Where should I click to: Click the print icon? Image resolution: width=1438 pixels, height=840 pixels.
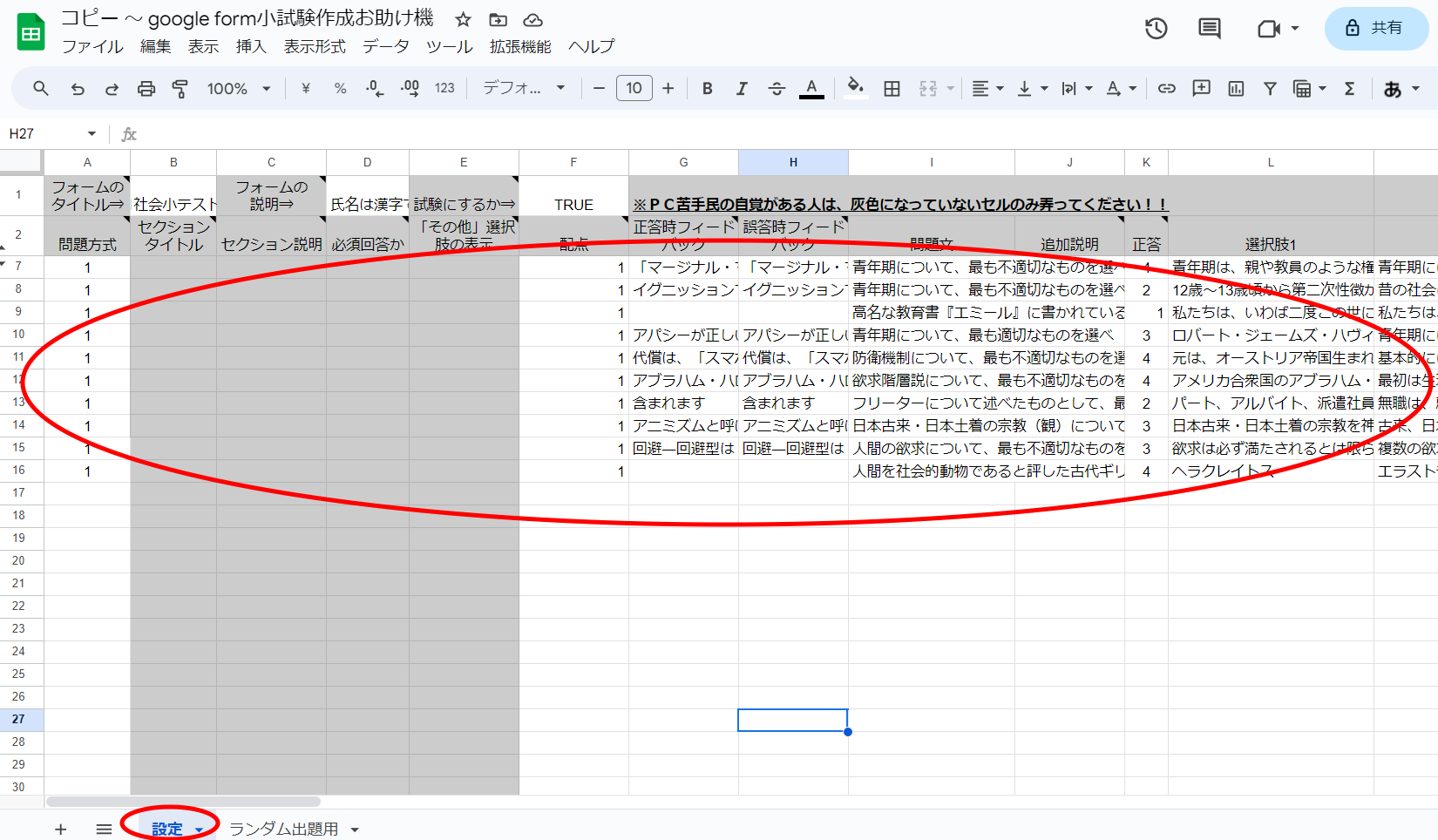(146, 88)
